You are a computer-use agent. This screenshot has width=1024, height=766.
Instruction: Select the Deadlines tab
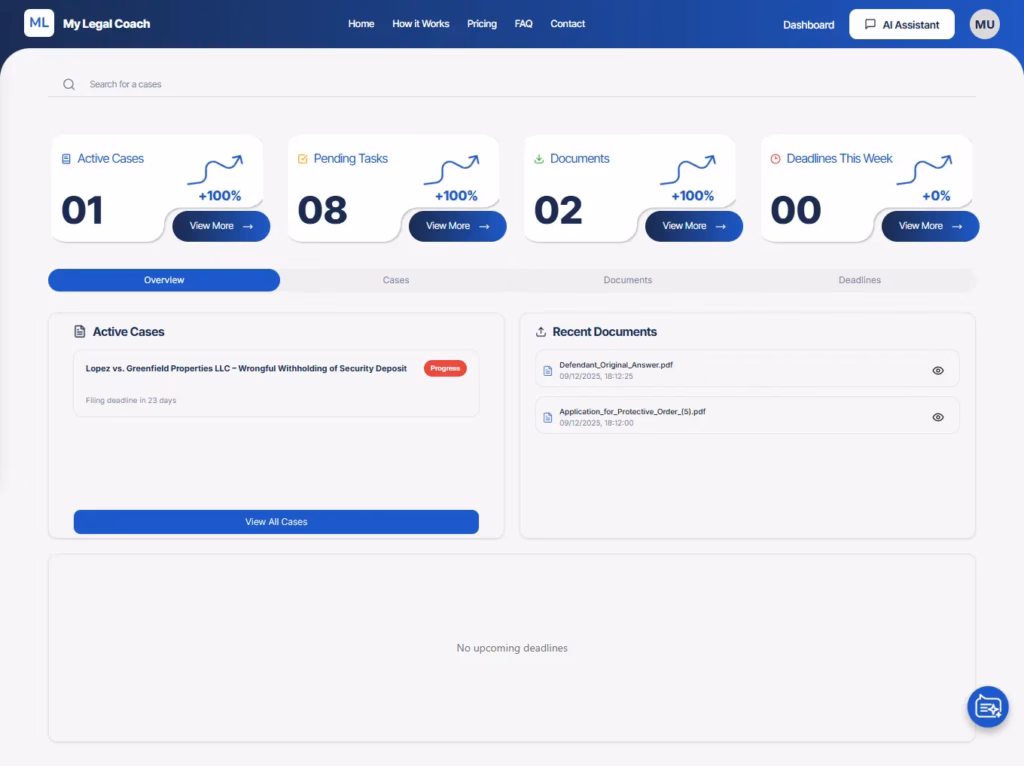[x=859, y=280]
